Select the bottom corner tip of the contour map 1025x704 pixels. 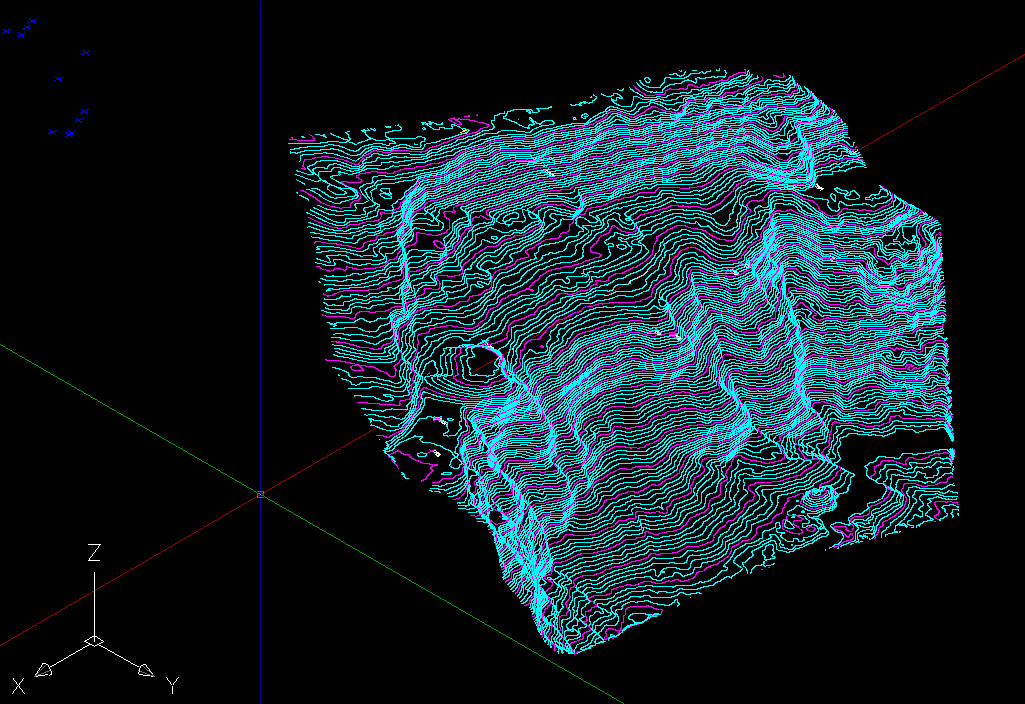568,652
